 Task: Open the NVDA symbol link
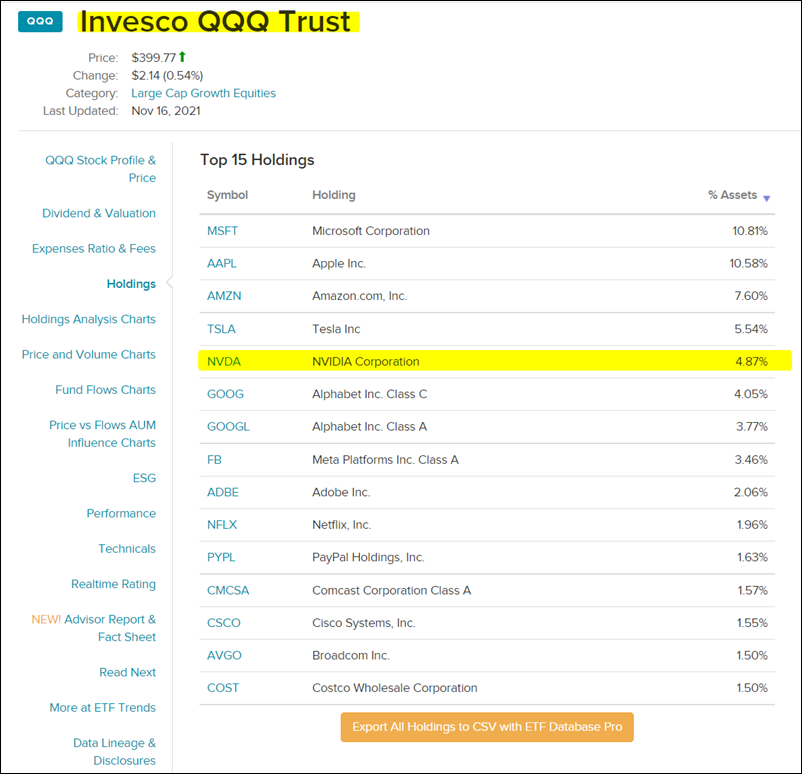click(x=224, y=362)
